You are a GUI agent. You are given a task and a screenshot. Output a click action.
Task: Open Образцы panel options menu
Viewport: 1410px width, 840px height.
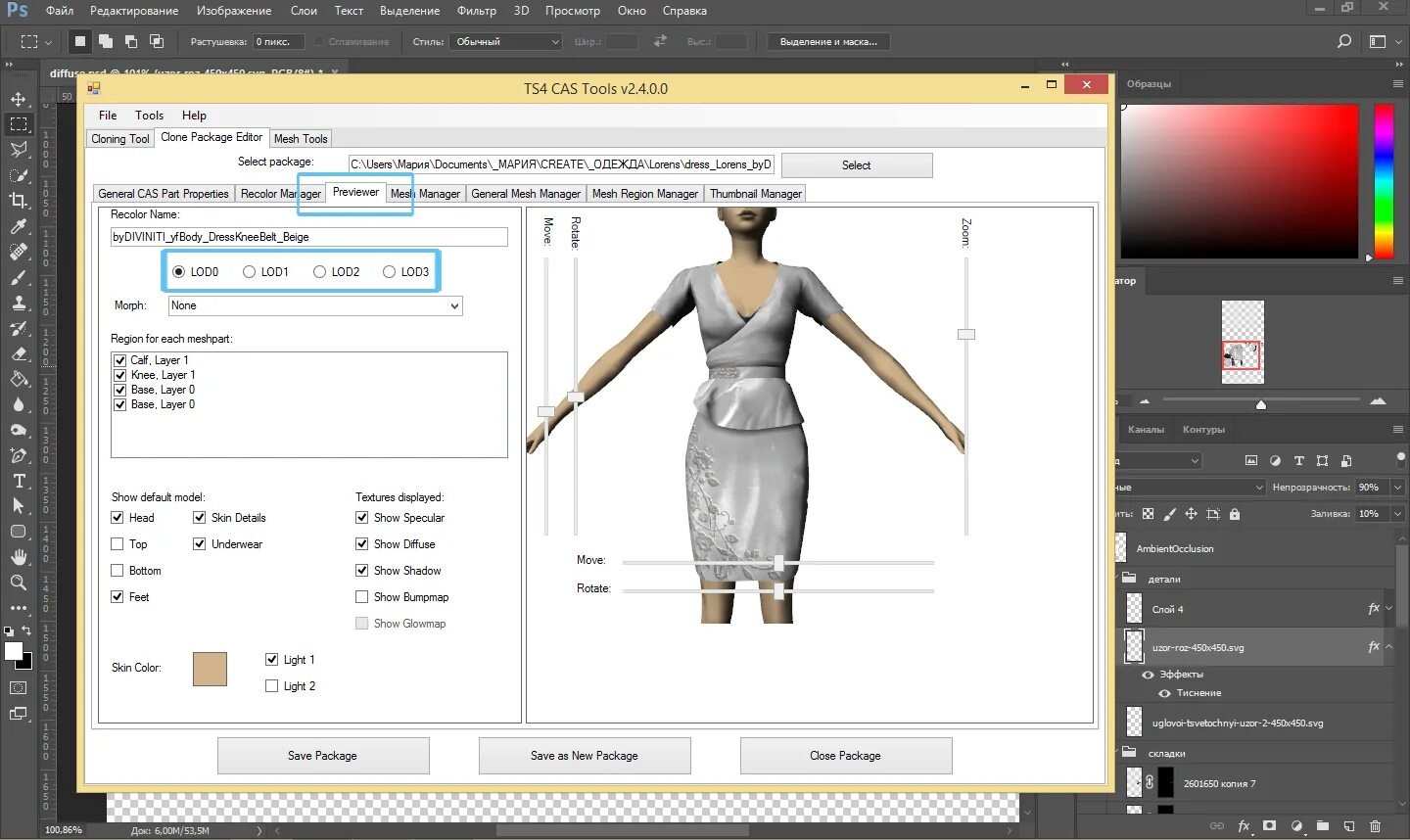click(1398, 83)
